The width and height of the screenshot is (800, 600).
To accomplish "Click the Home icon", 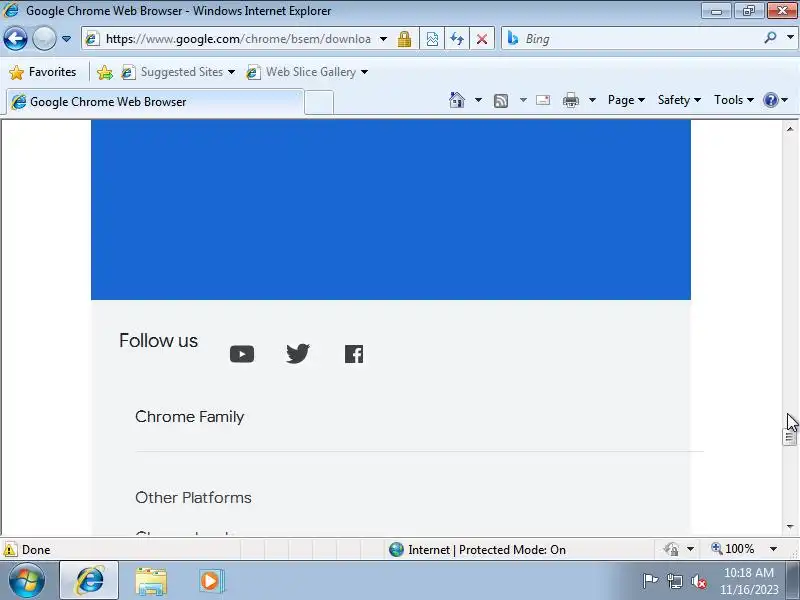I will [457, 100].
